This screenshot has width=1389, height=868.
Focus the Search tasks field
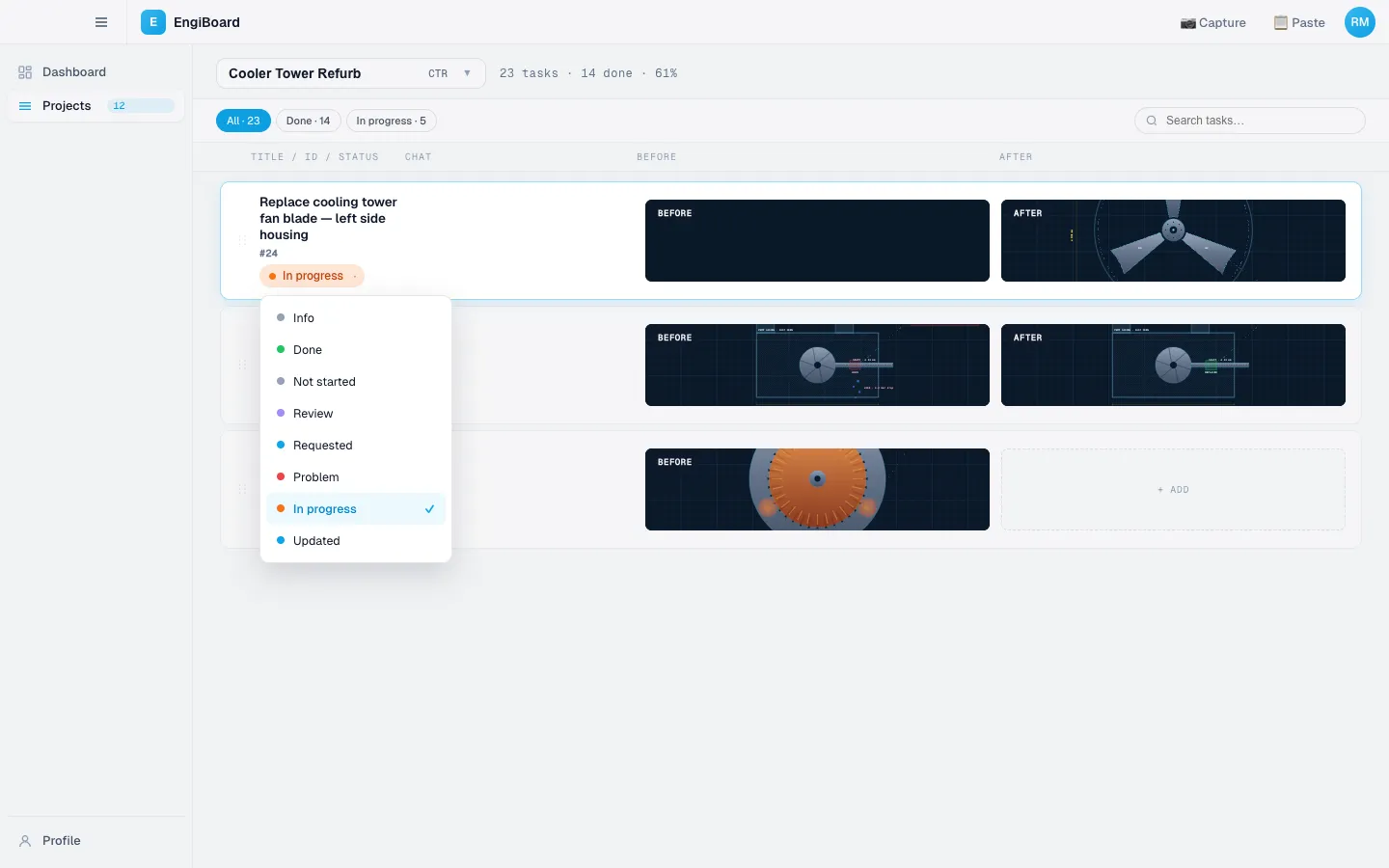1250,121
